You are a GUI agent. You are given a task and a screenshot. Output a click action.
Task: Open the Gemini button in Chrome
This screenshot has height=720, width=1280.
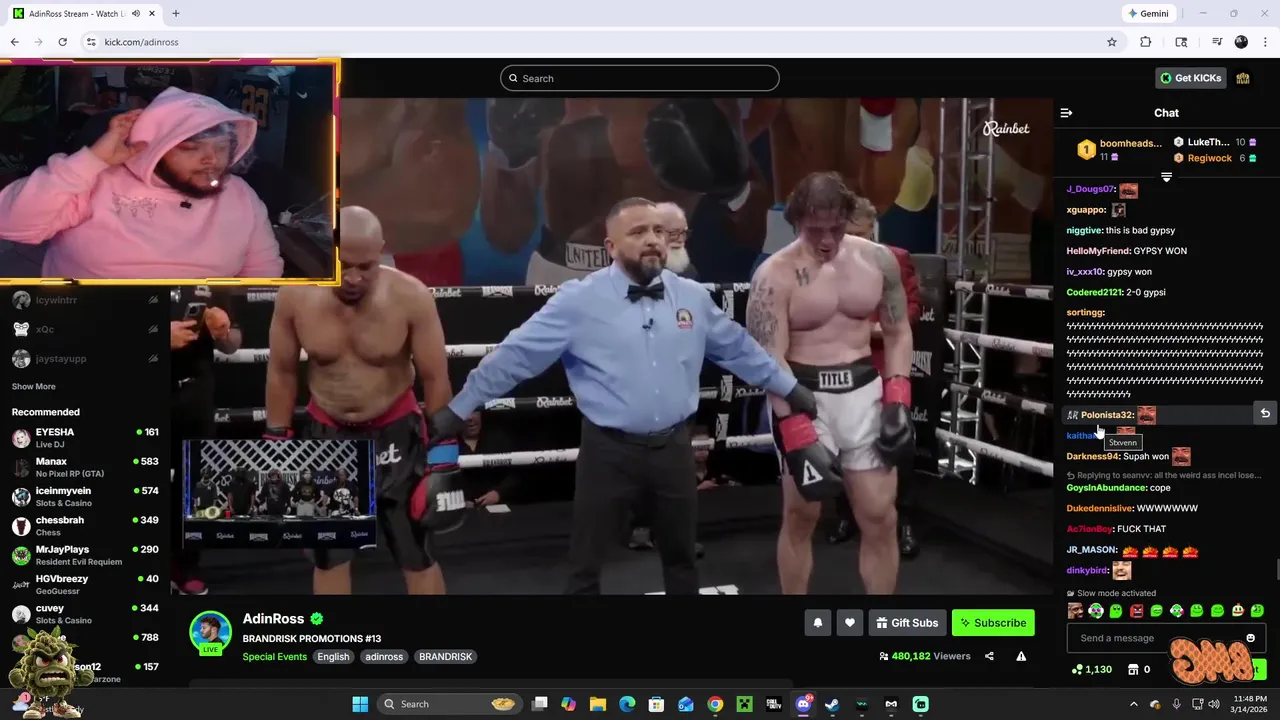point(1148,14)
